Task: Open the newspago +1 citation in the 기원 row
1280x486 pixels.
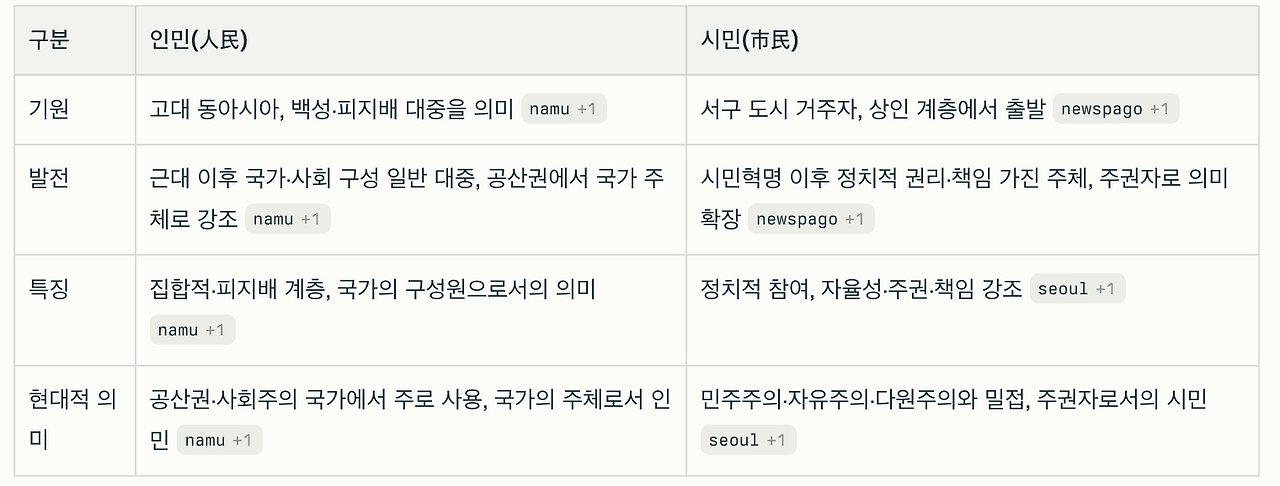Action: 1116,109
